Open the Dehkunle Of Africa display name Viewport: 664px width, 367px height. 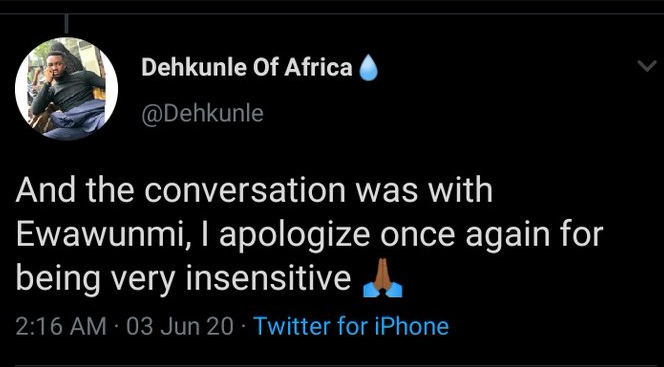coord(247,67)
